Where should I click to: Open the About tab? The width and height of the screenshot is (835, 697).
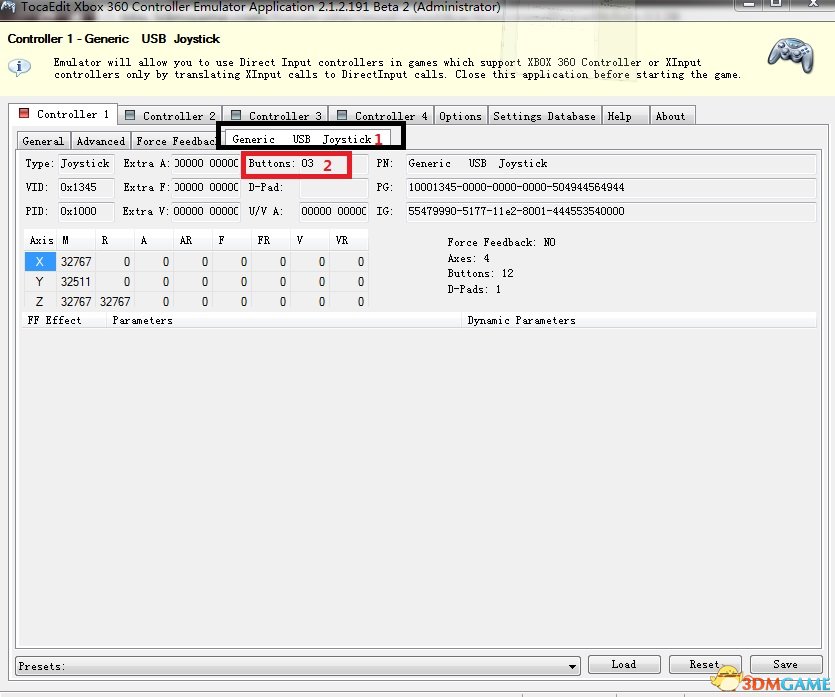[672, 116]
